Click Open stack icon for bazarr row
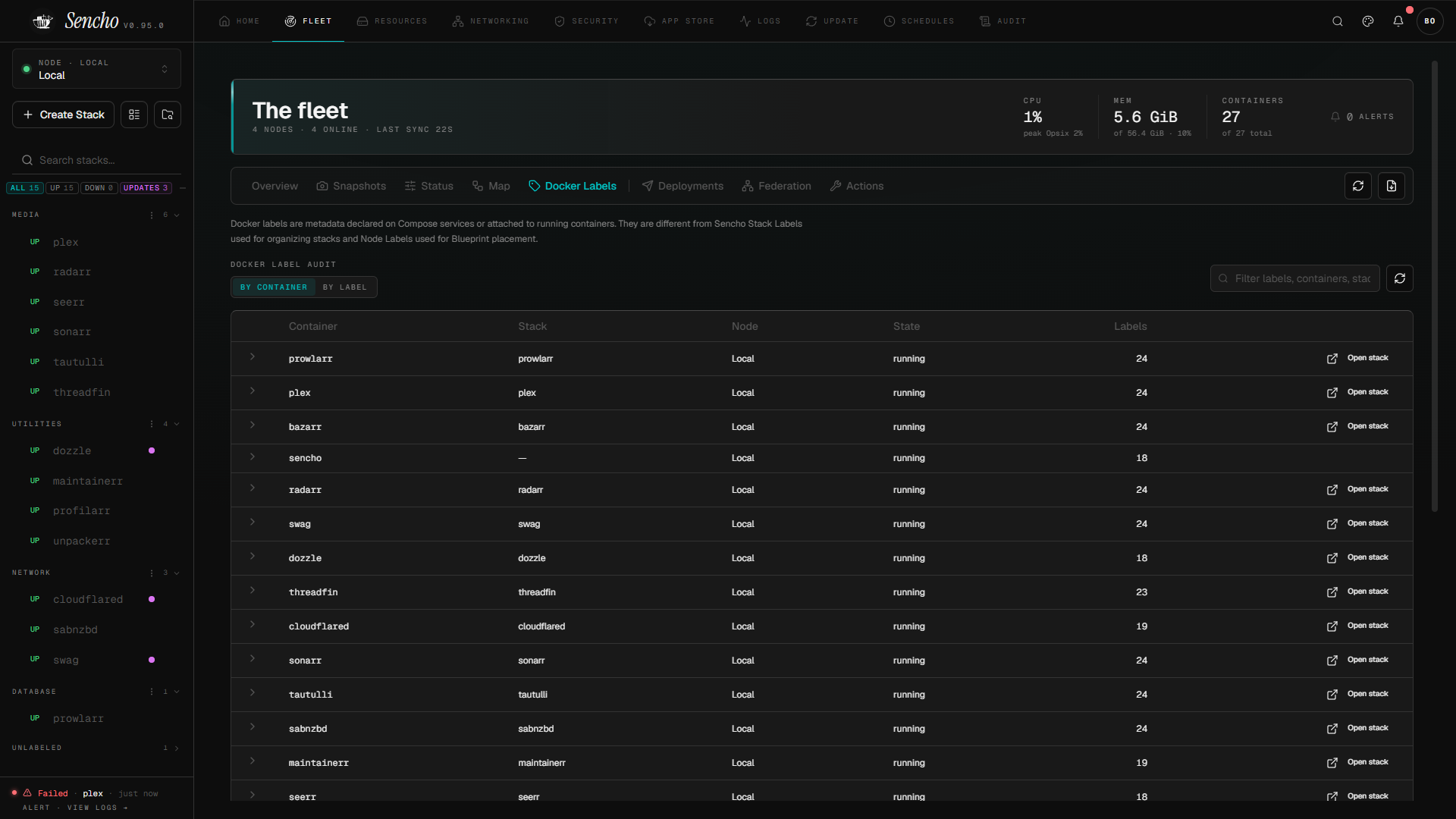 click(x=1332, y=427)
